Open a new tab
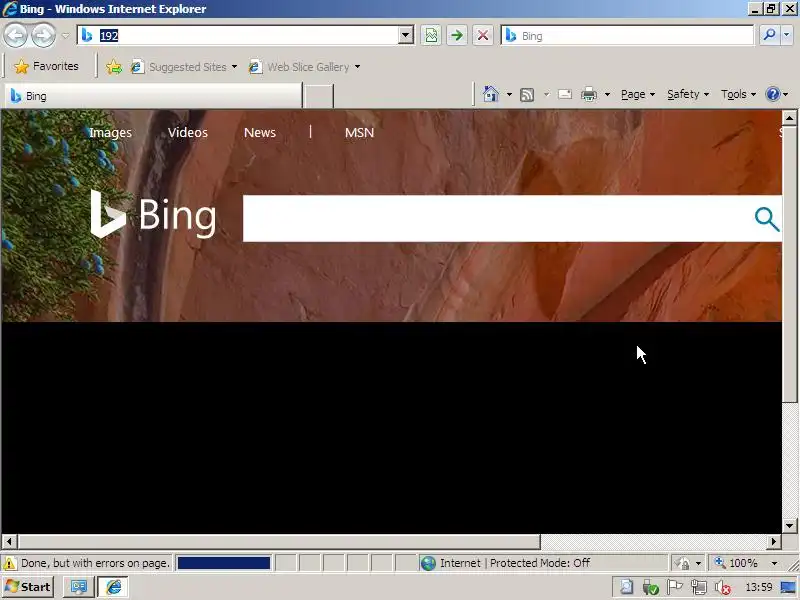 point(318,96)
